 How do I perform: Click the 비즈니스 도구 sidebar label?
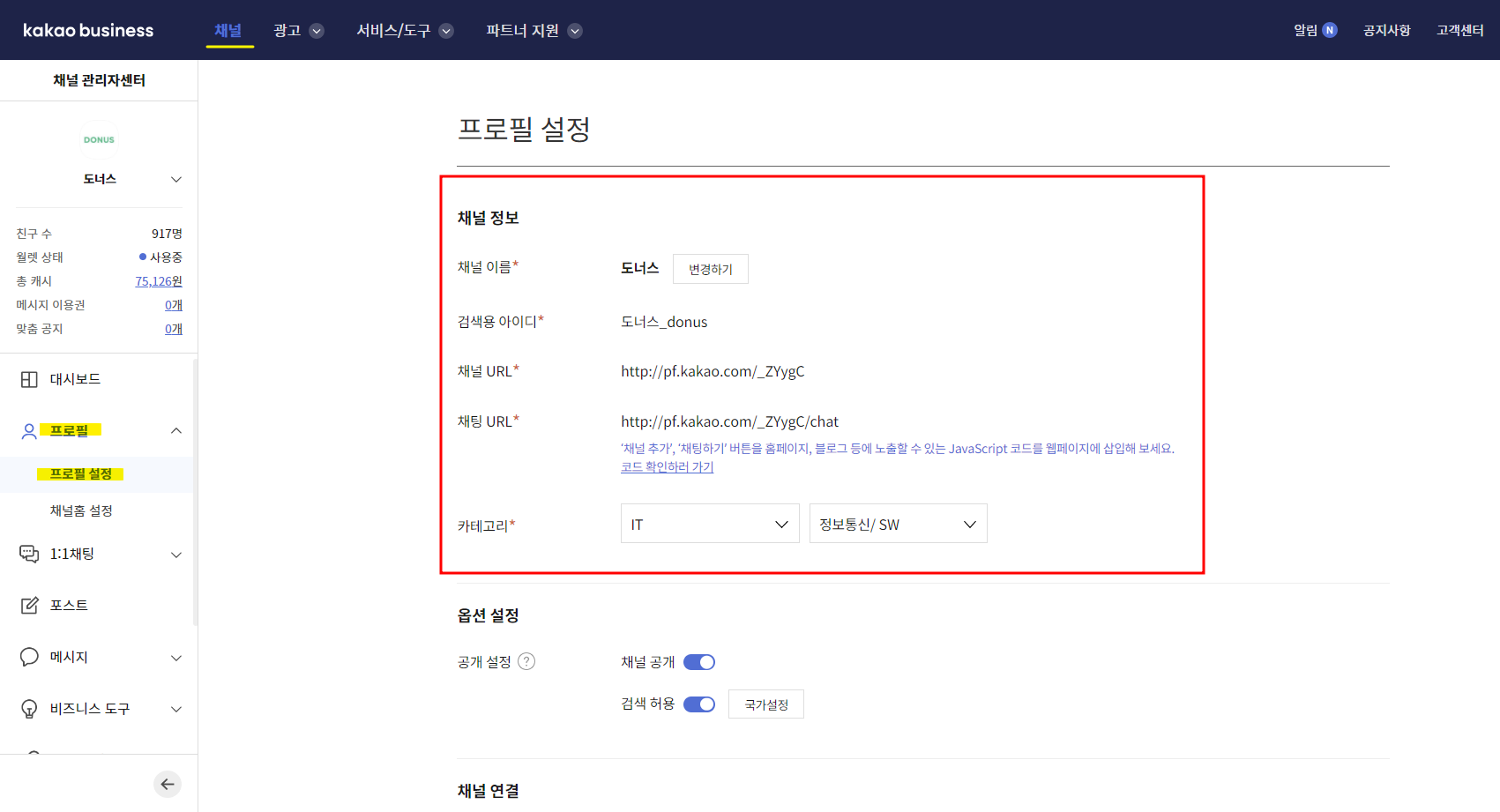pyautogui.click(x=90, y=709)
